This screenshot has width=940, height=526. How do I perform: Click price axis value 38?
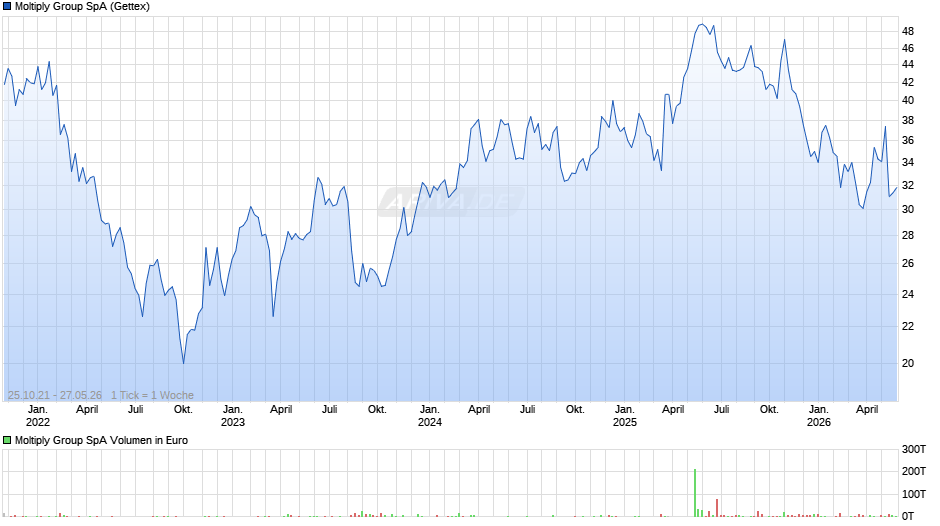pos(908,120)
